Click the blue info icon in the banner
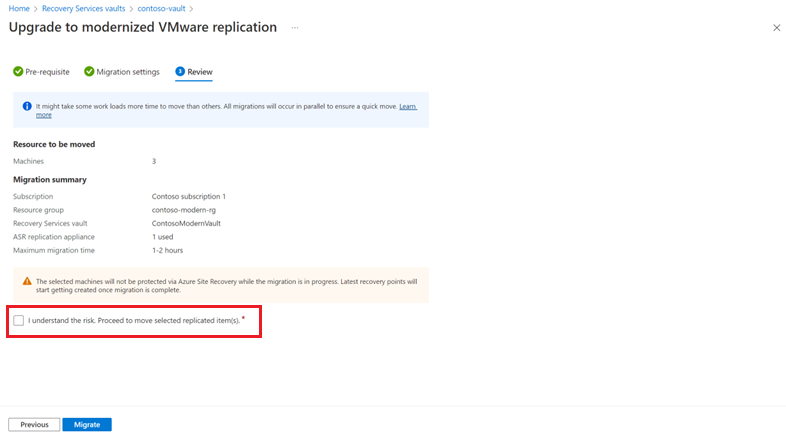The width and height of the screenshot is (786, 439). pos(27,106)
